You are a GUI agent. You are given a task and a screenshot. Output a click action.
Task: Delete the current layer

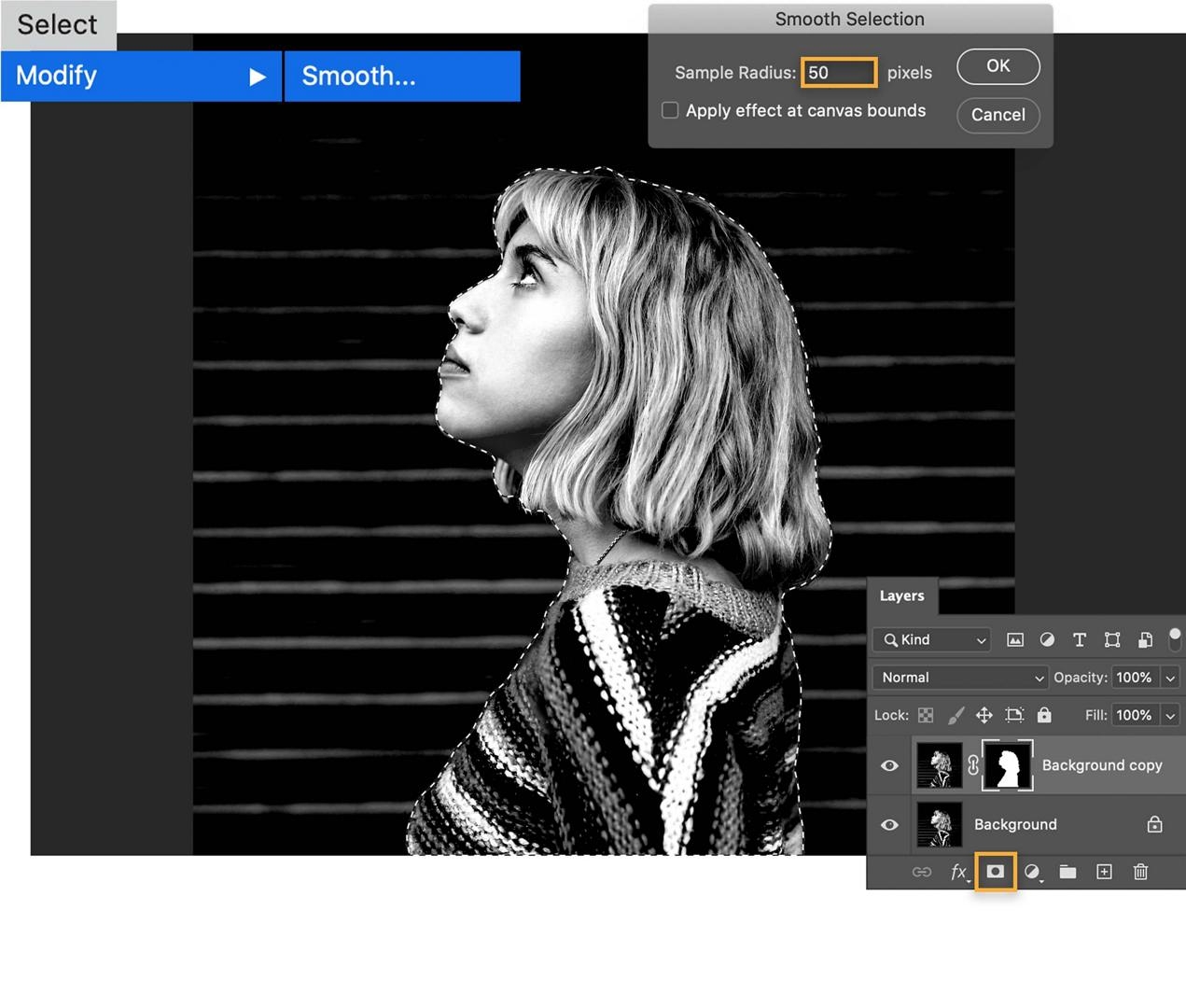pyautogui.click(x=1139, y=872)
